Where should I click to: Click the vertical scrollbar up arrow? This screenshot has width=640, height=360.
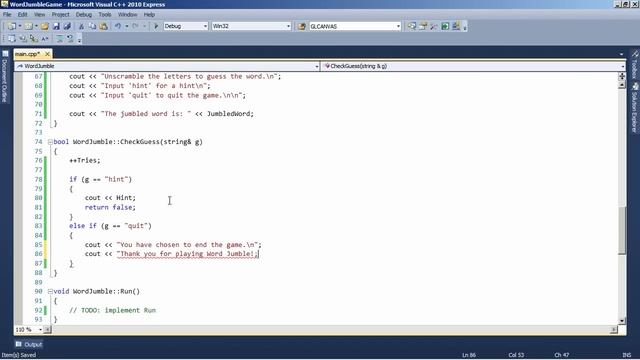(x=622, y=85)
